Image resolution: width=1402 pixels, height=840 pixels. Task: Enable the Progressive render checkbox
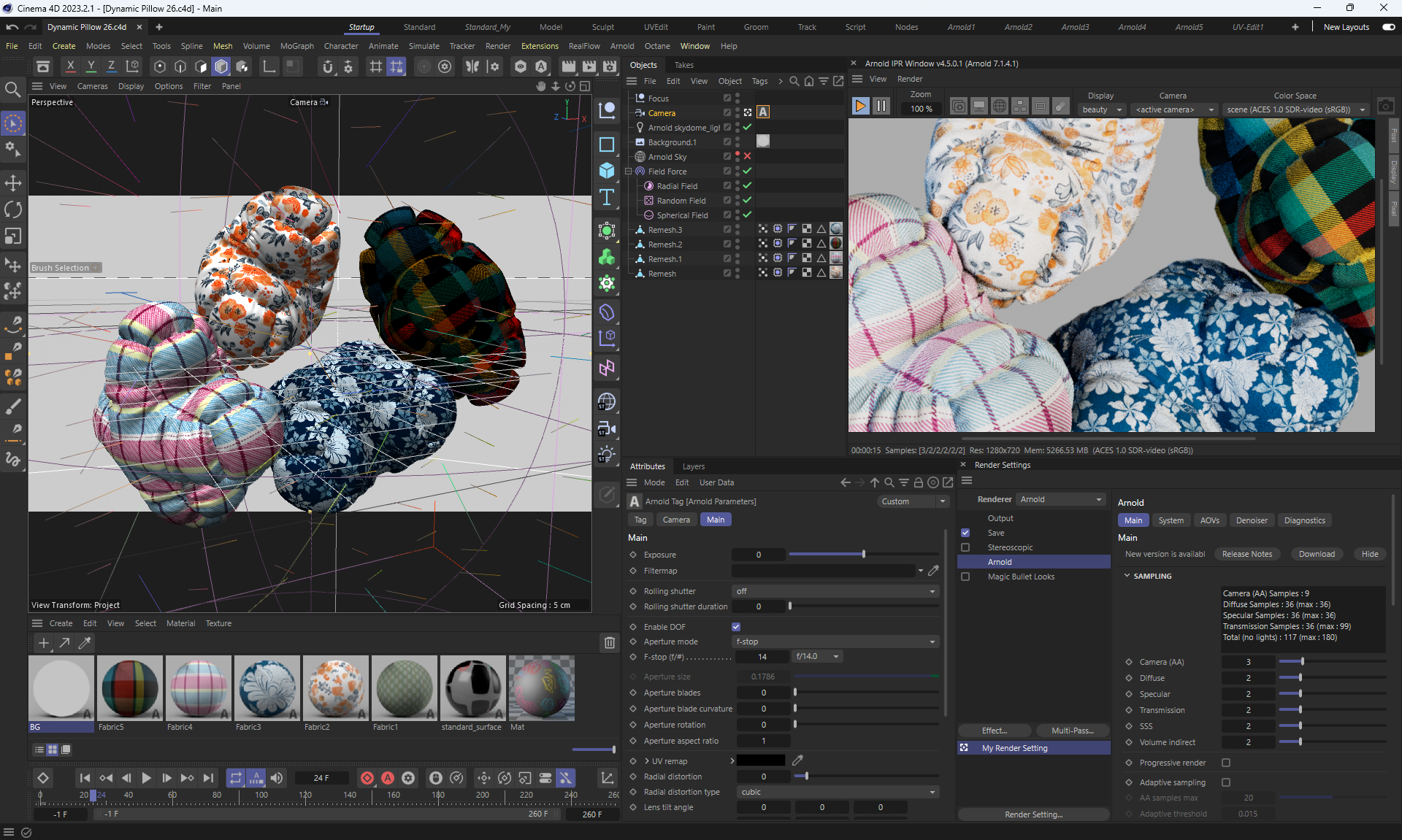tap(1226, 763)
